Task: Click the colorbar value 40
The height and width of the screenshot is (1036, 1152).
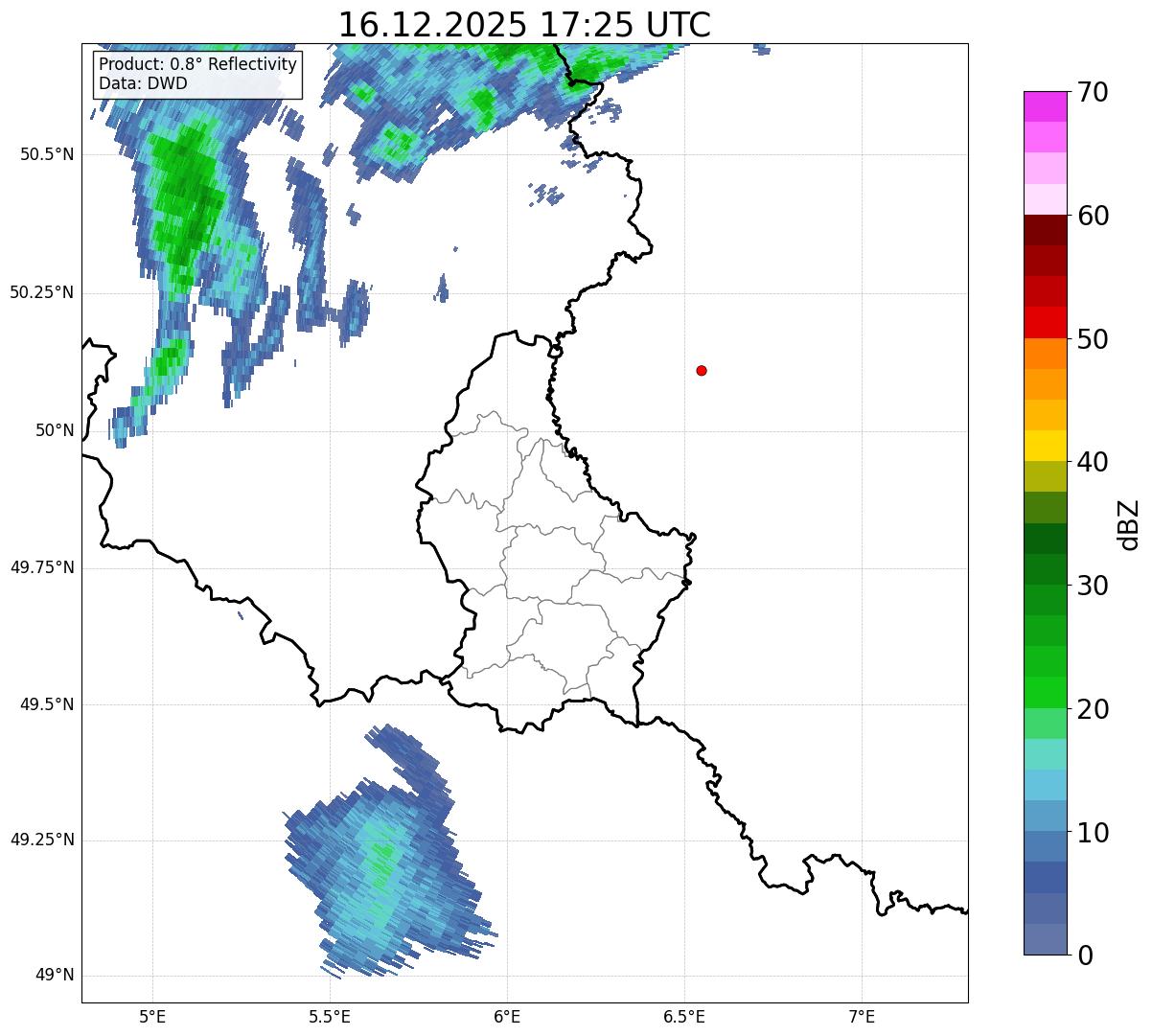Action: coord(1093,462)
